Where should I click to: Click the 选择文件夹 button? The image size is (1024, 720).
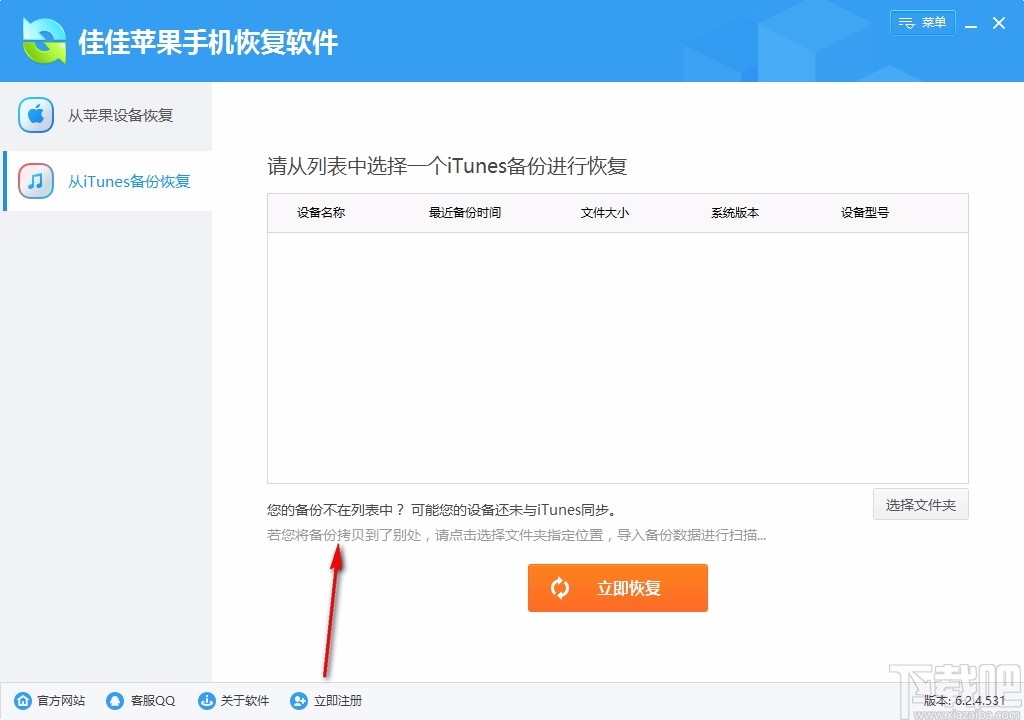coord(920,505)
